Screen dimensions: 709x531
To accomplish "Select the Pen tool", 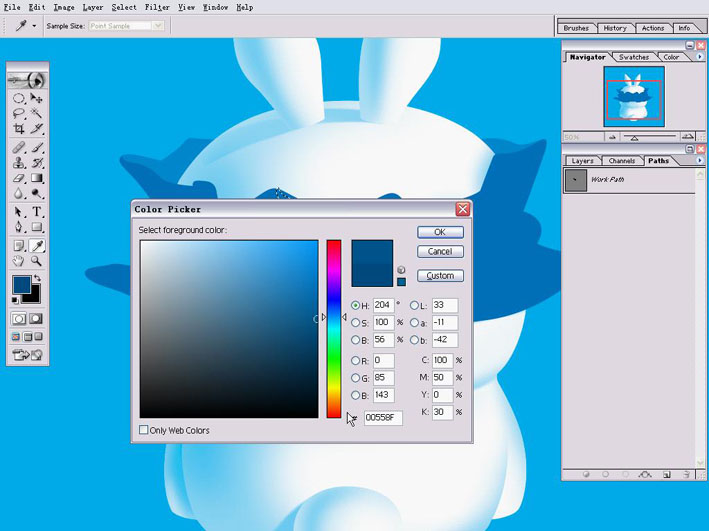I will 19,227.
